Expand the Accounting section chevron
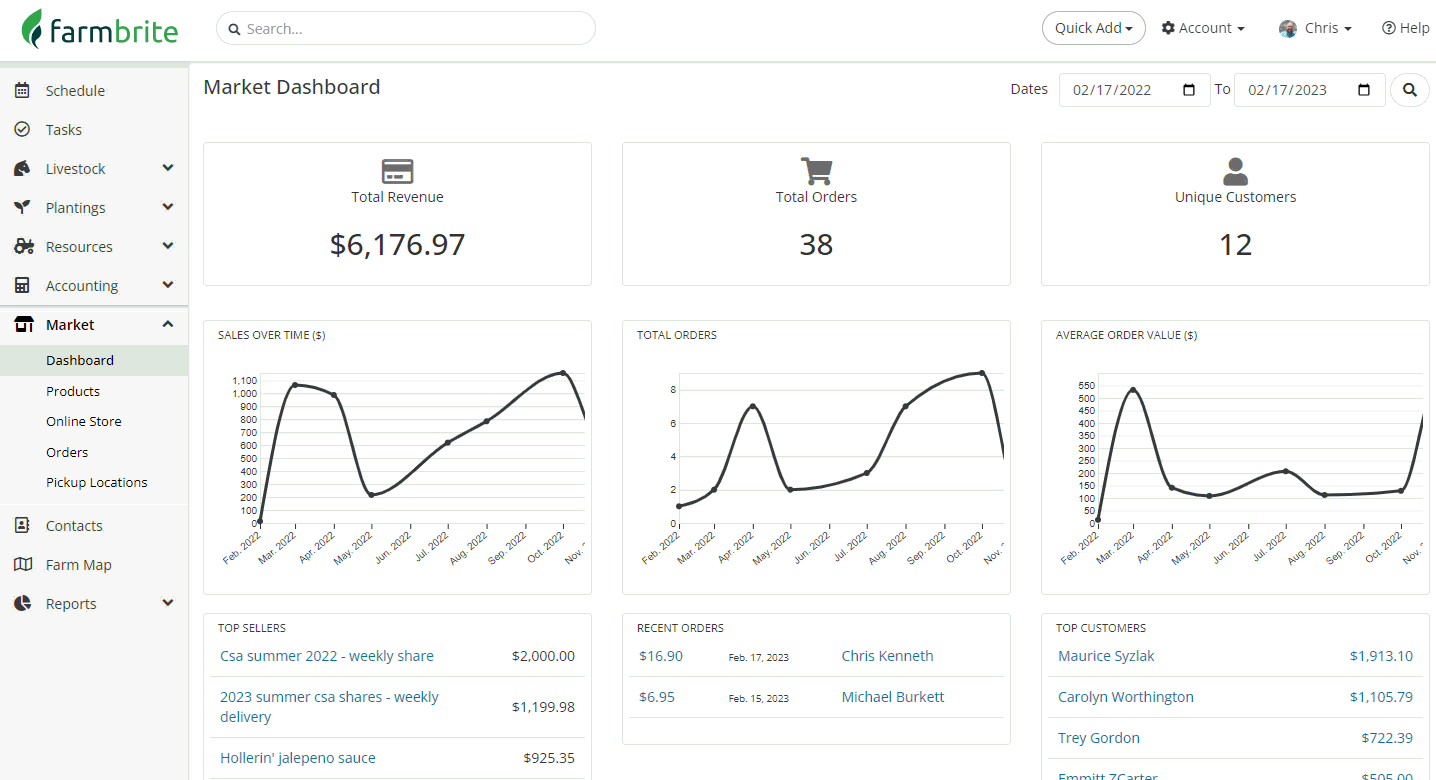This screenshot has height=780, width=1436. click(168, 285)
